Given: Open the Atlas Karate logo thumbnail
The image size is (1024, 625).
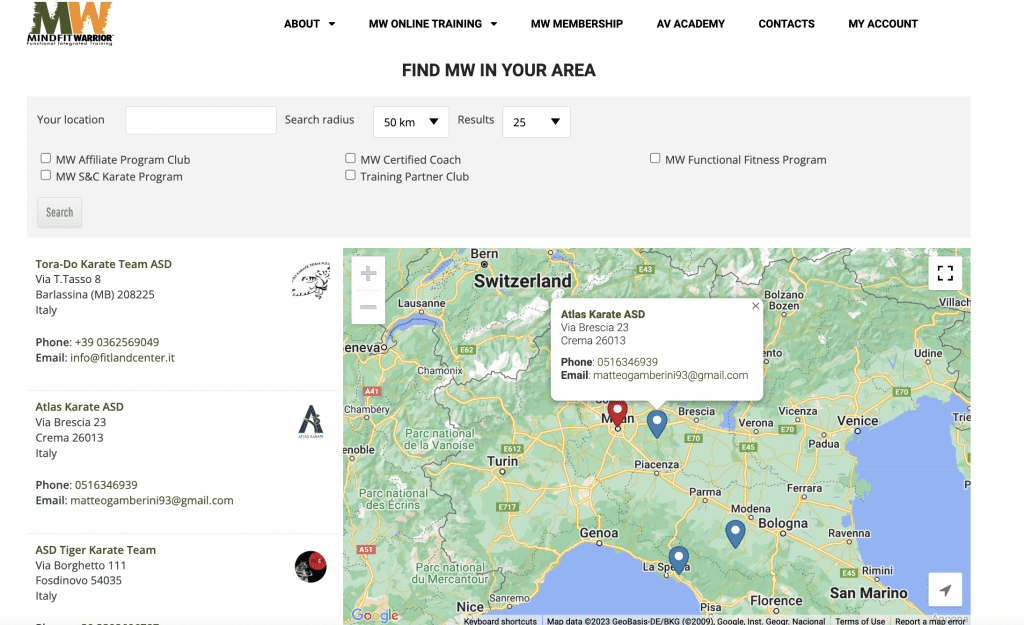Looking at the screenshot, I should pos(311,421).
